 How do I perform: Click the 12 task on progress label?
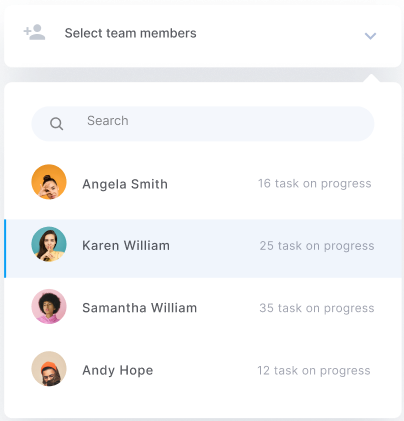[x=314, y=371]
